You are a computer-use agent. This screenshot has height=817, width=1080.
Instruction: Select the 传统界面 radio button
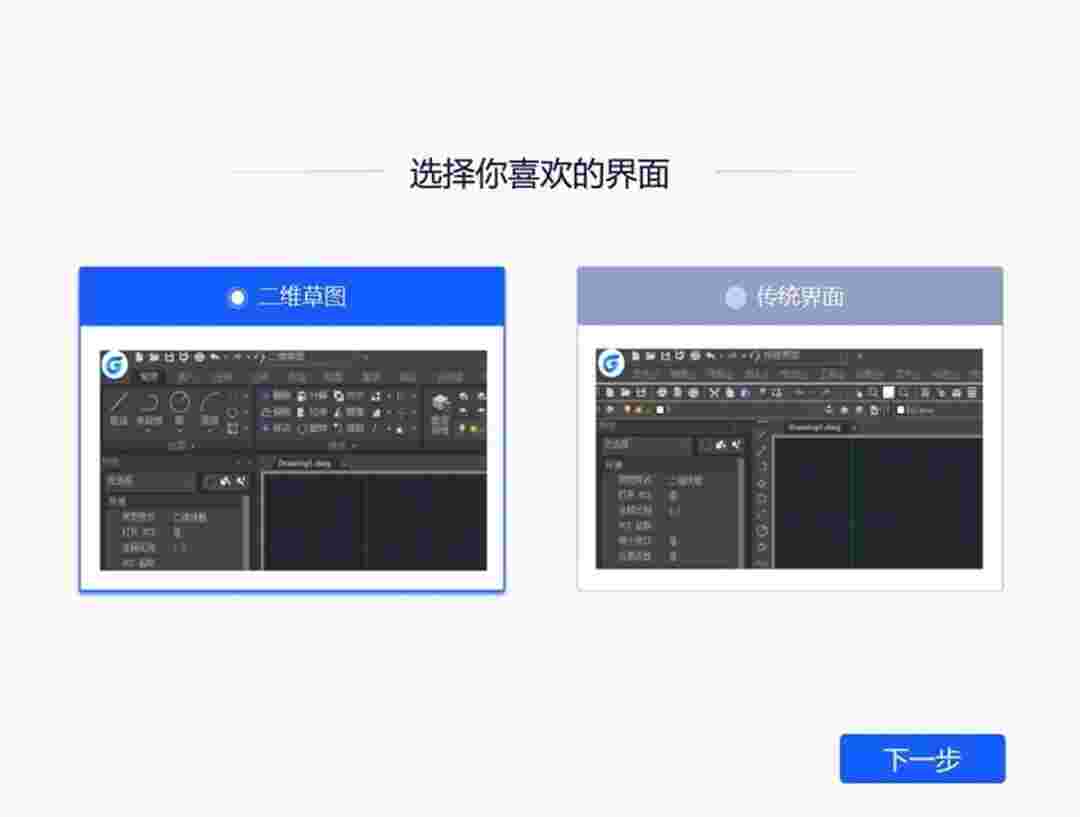pos(737,297)
